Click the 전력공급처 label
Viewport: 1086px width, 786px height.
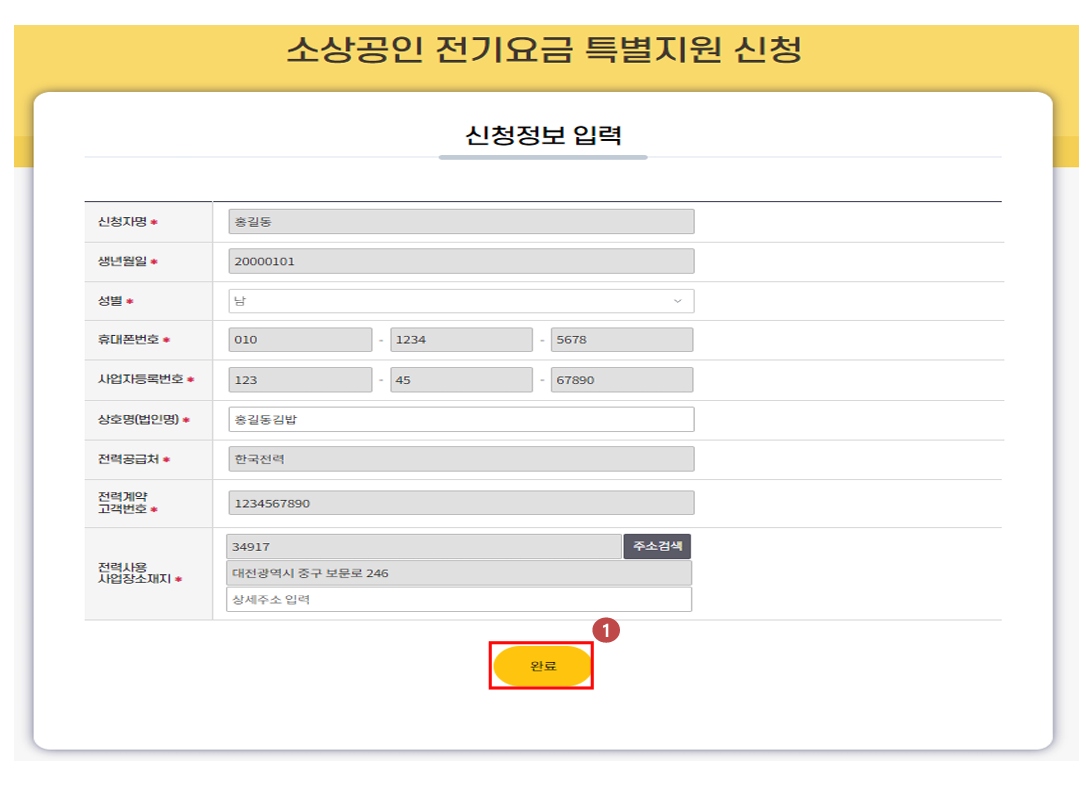coord(129,459)
